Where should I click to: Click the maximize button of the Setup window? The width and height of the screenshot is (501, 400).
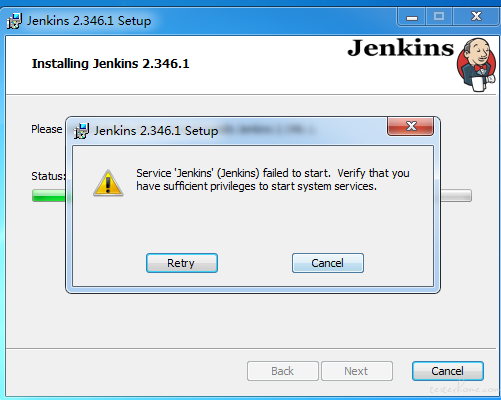tap(439, 17)
